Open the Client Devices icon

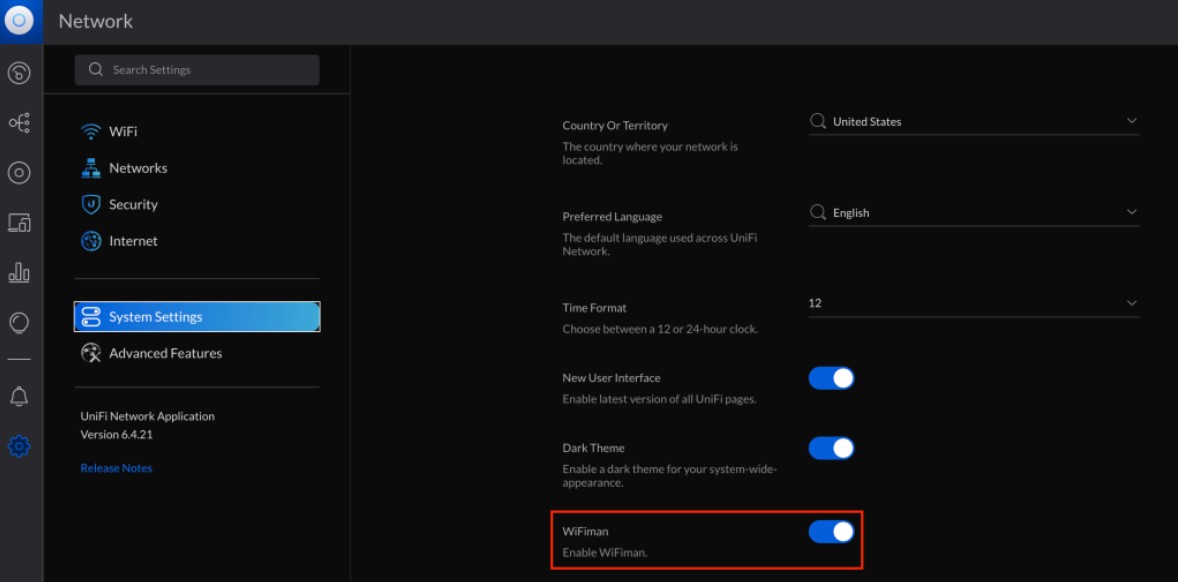click(x=19, y=222)
